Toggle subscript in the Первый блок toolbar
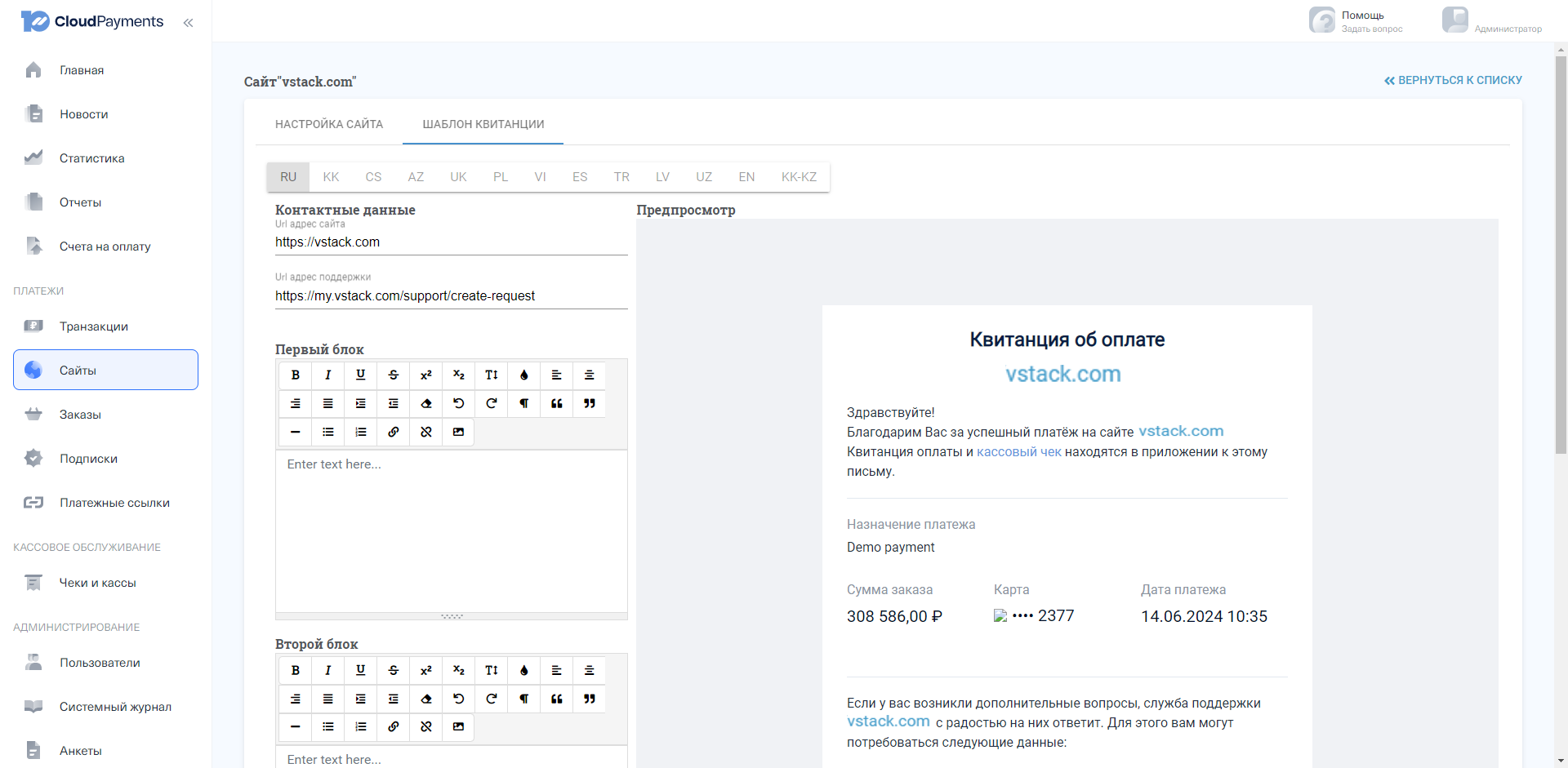The image size is (1568, 768). pyautogui.click(x=459, y=375)
